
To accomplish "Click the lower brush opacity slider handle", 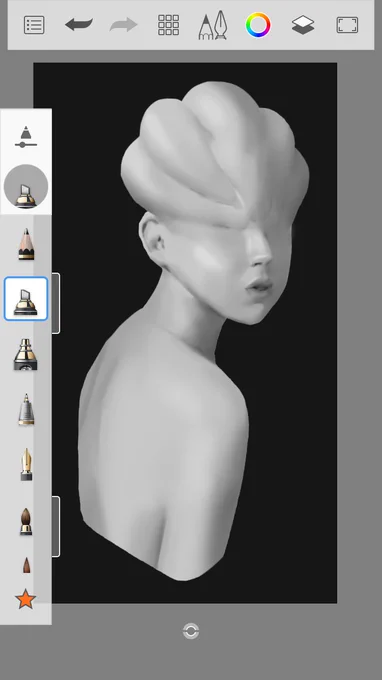I will point(56,526).
